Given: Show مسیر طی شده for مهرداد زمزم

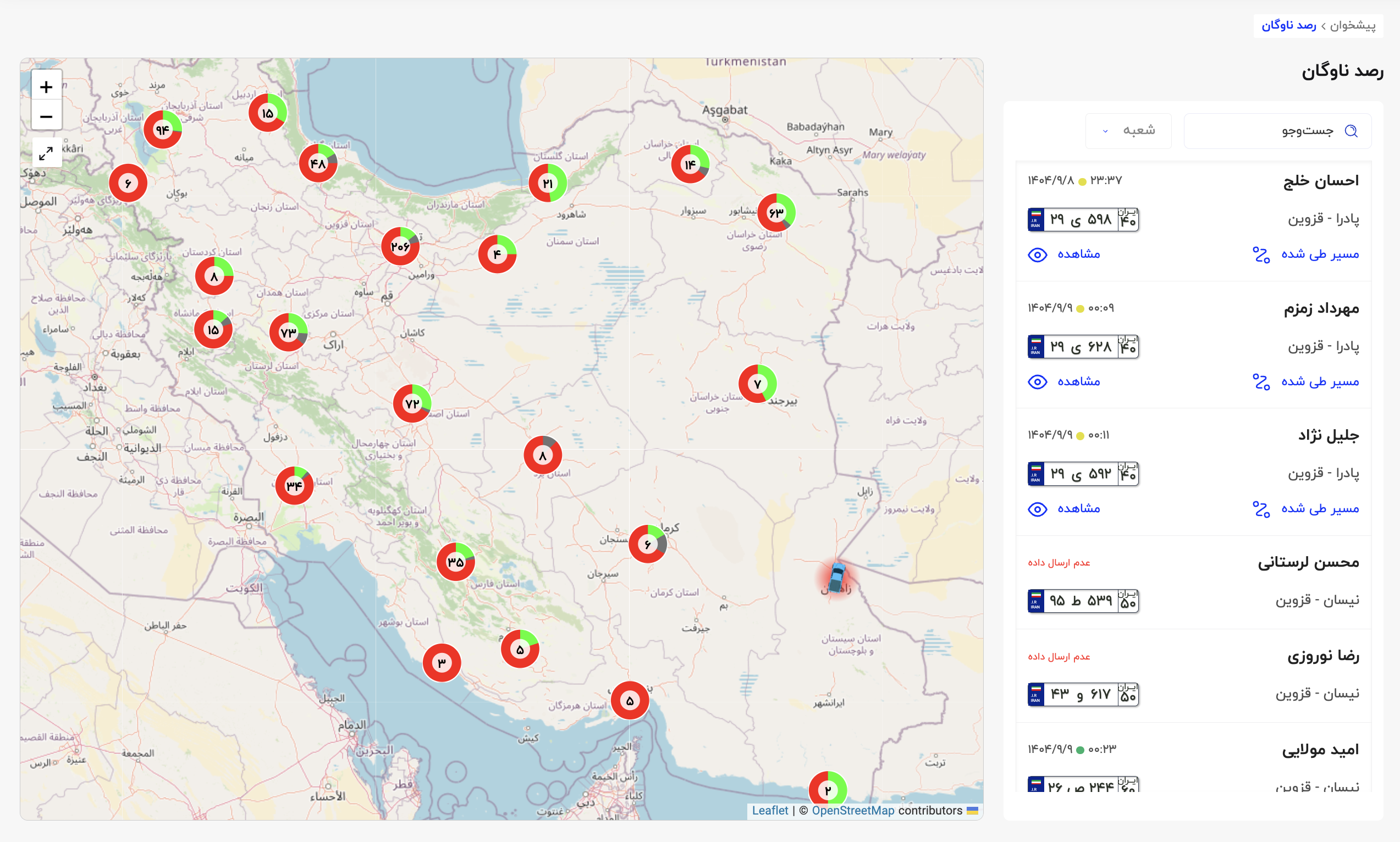Looking at the screenshot, I should (1306, 381).
